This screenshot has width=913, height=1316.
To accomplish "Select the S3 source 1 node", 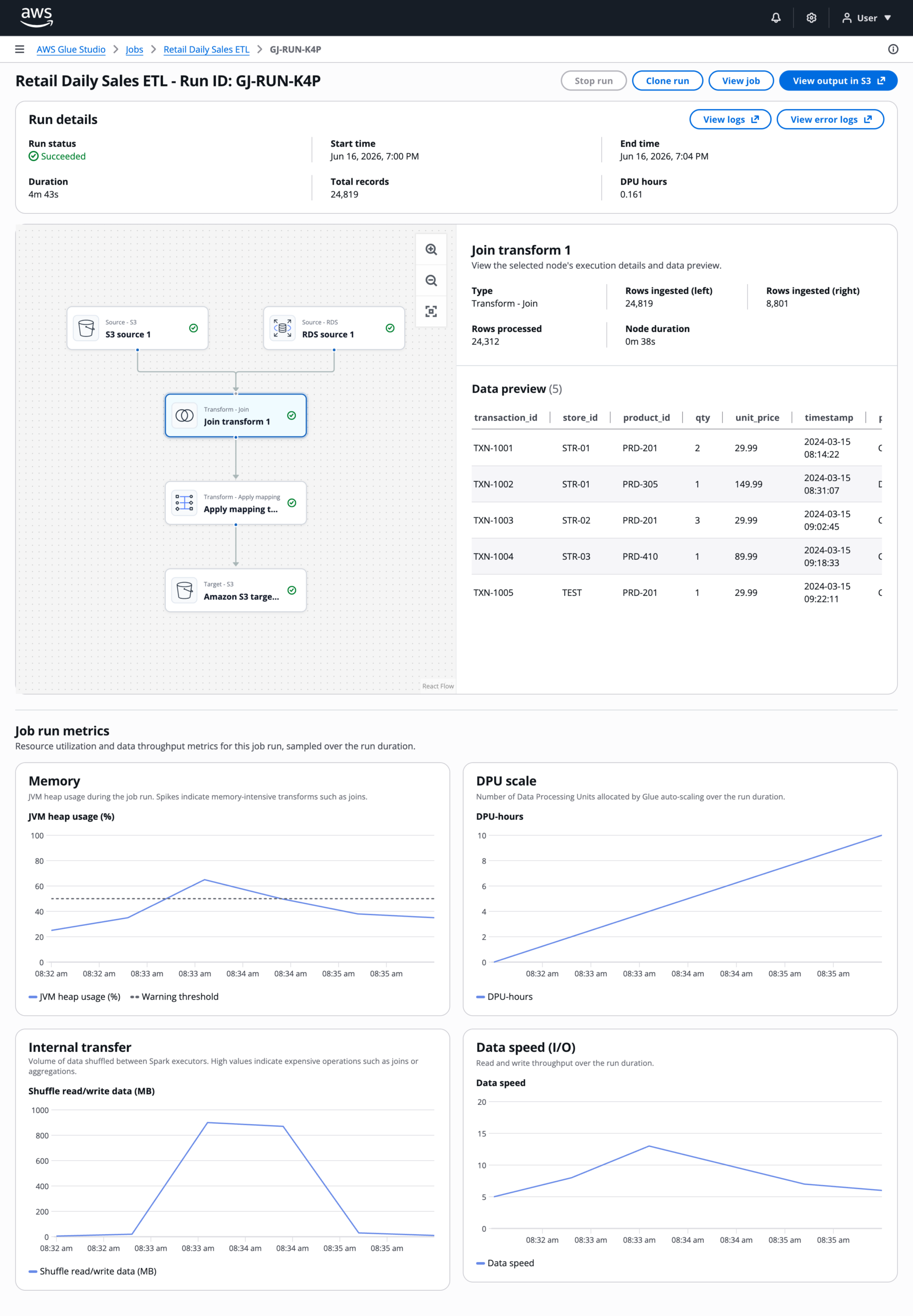I will coord(137,328).
